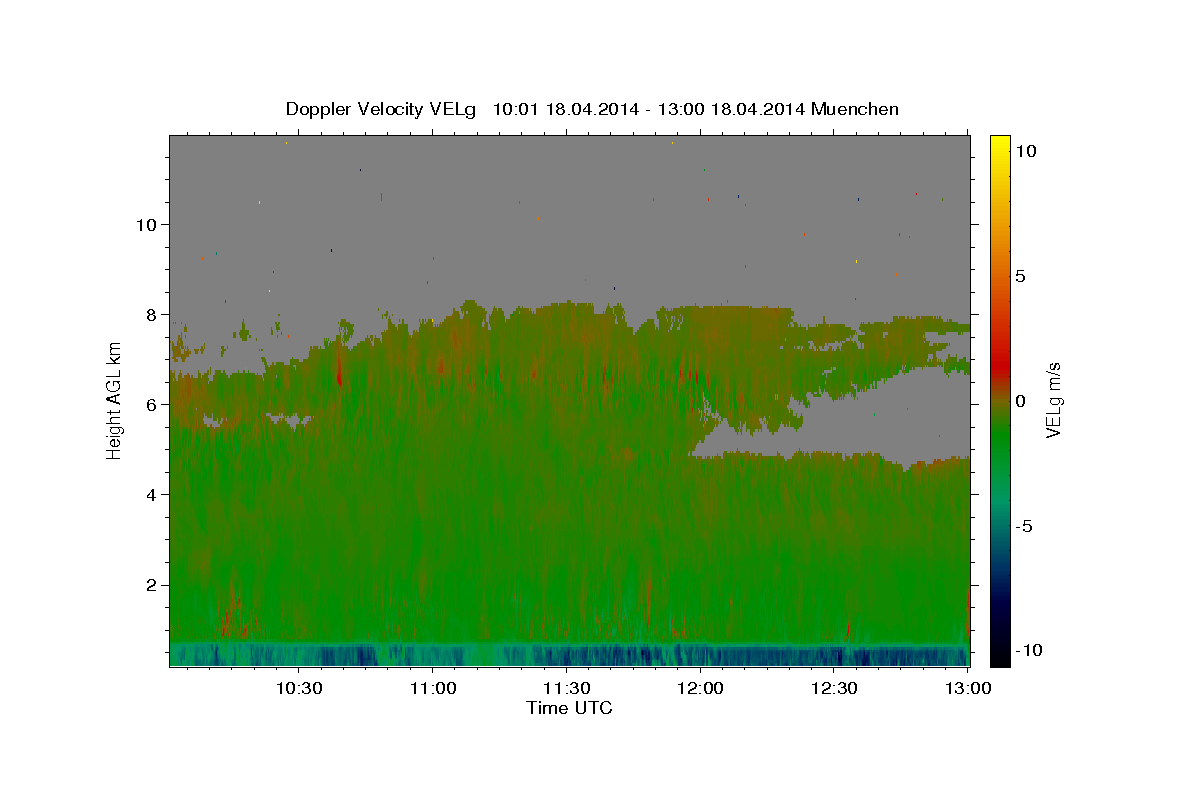1200x800 pixels.
Task: Click the colorbar label 10 at top
Action: (1024, 151)
